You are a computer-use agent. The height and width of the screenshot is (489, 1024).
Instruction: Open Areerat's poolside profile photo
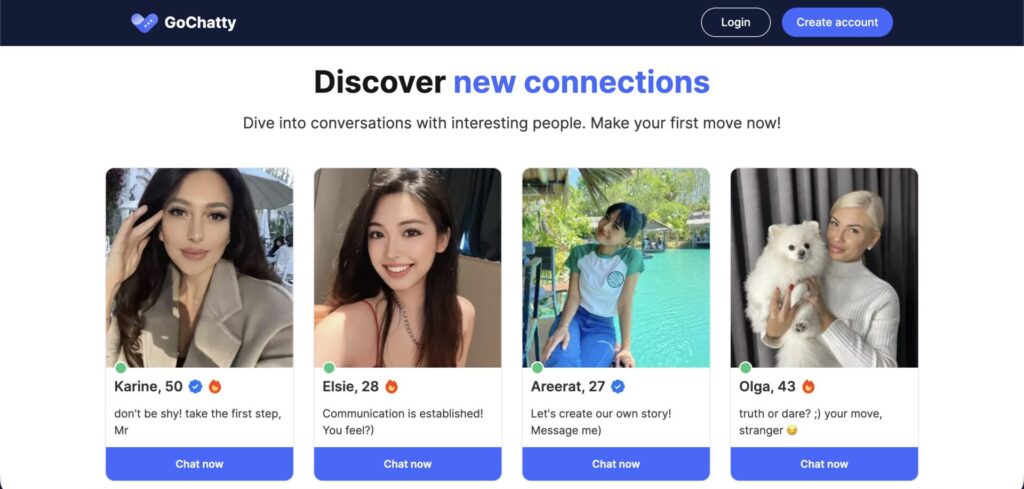(x=616, y=268)
